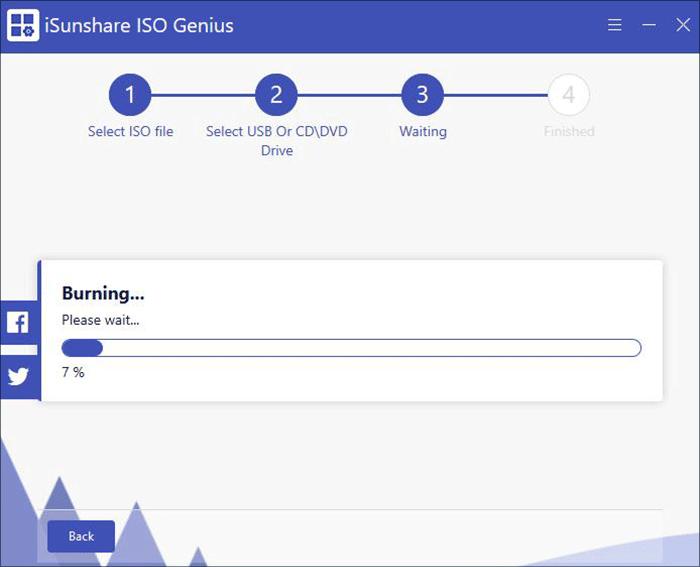Click "Select USB Or CD\DVD Drive" label
Screen dimensions: 700x567
click(x=277, y=141)
